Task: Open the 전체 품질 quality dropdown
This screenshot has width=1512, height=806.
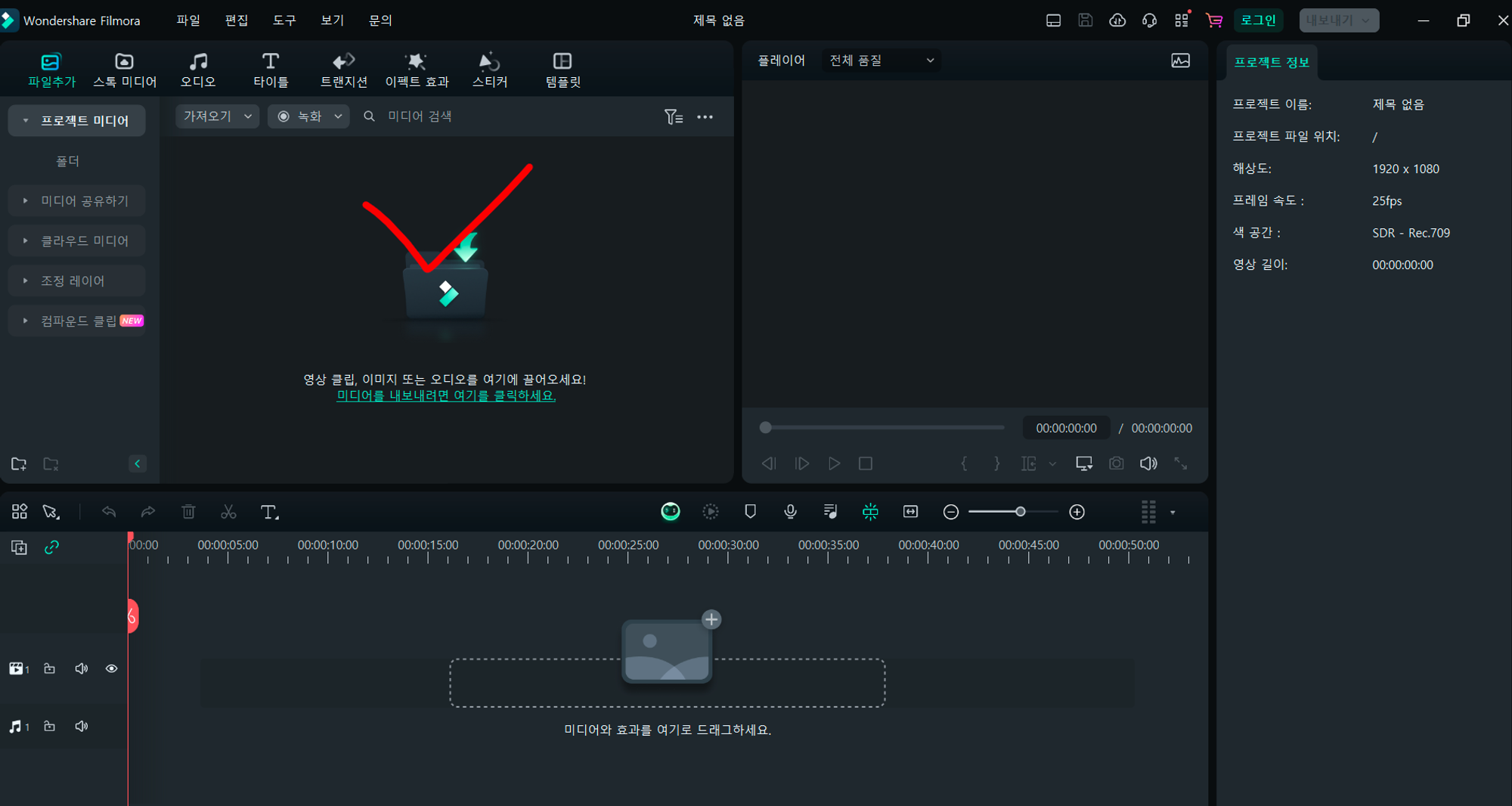Action: coord(881,60)
